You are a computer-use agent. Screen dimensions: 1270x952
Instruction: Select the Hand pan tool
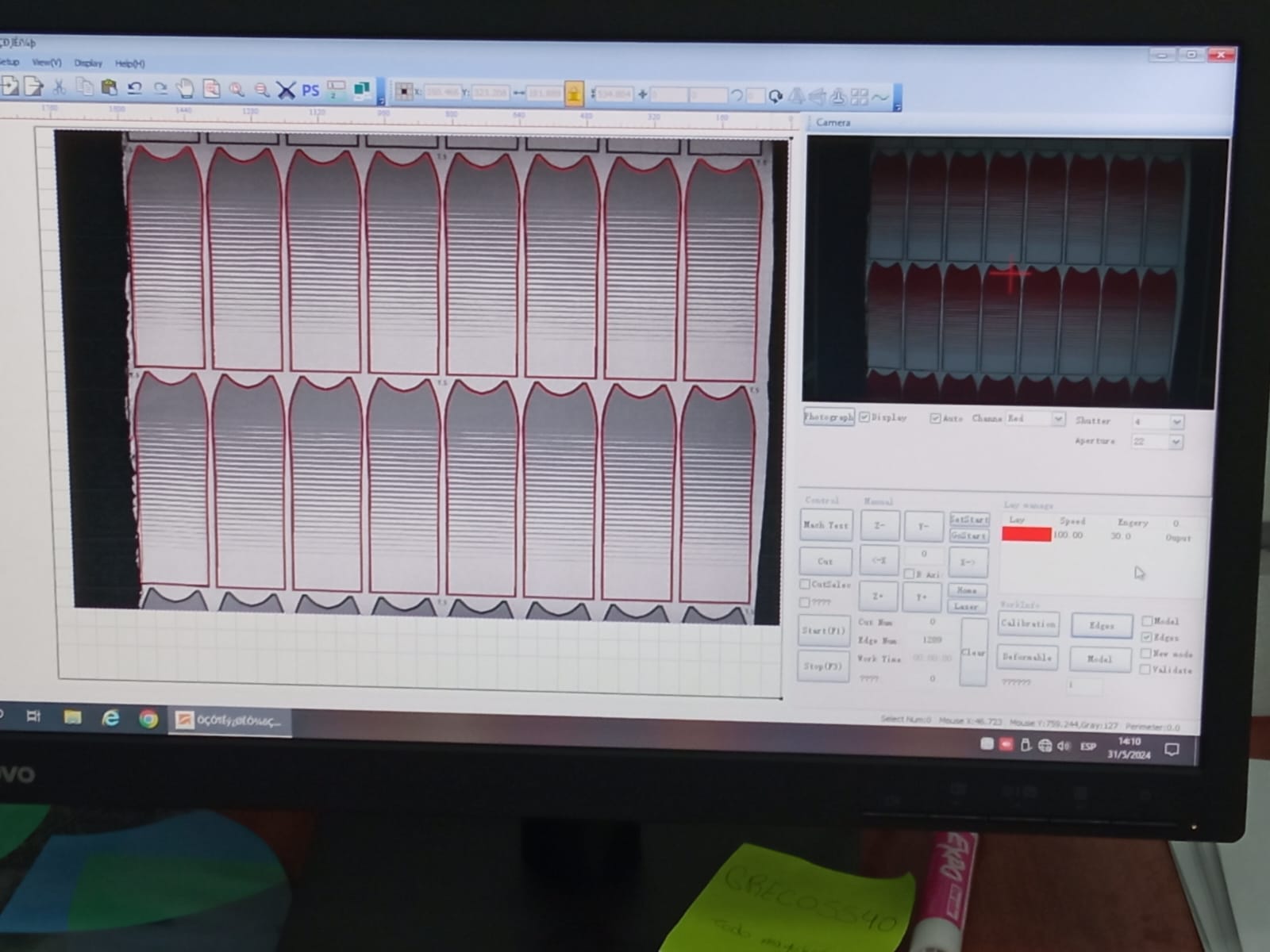pyautogui.click(x=185, y=88)
